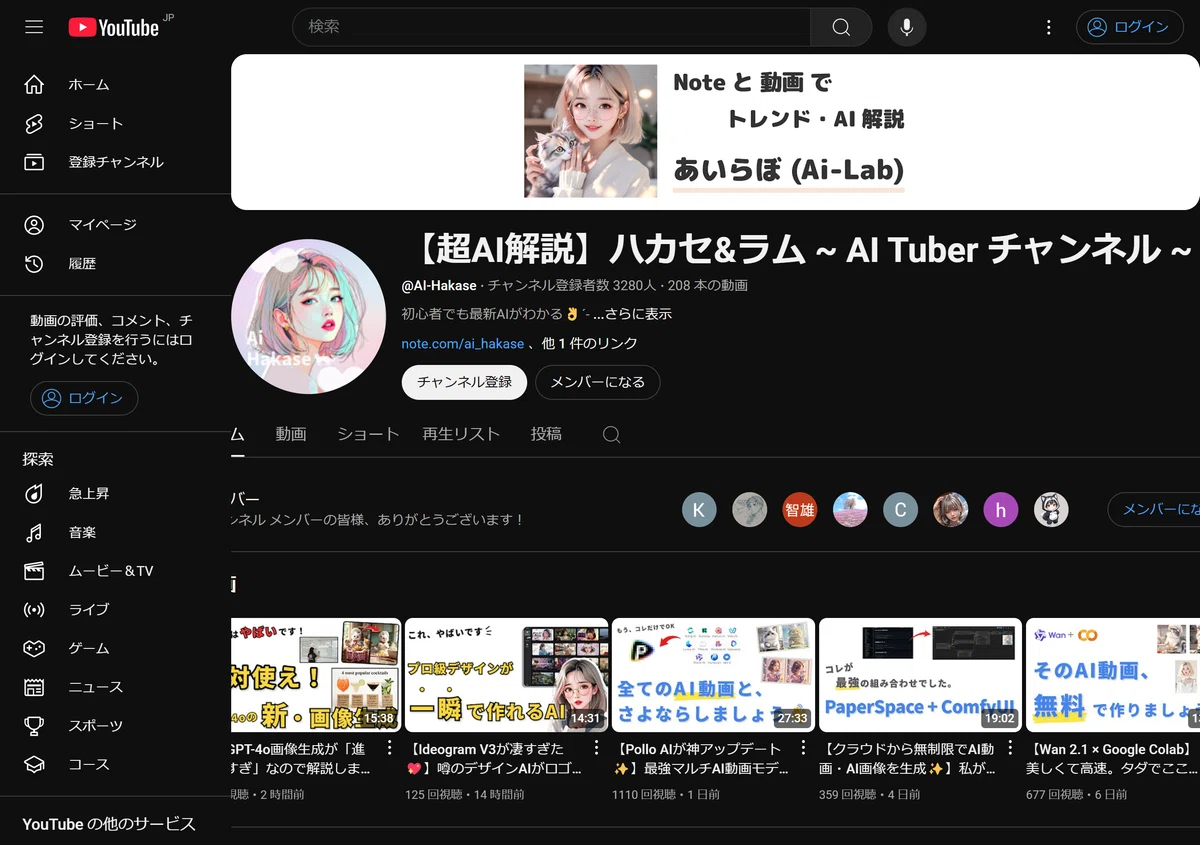Click メンバーになる join button
This screenshot has height=845, width=1200.
pyautogui.click(x=597, y=382)
